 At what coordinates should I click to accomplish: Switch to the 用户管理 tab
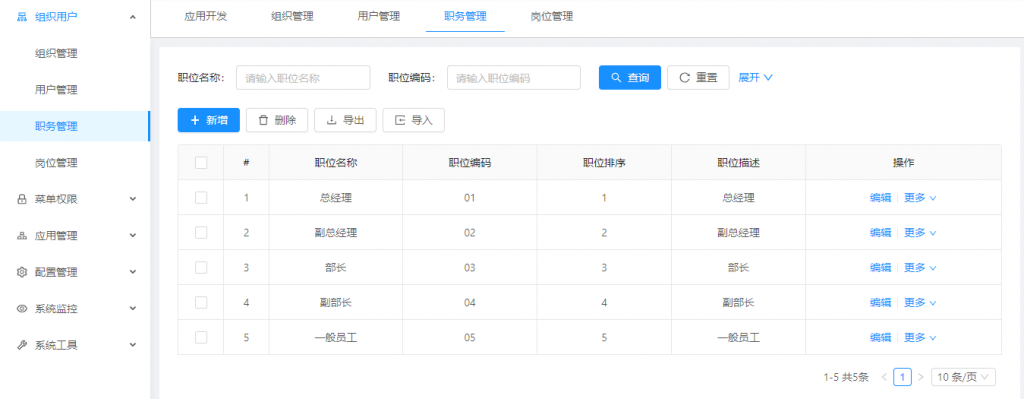[x=379, y=17]
